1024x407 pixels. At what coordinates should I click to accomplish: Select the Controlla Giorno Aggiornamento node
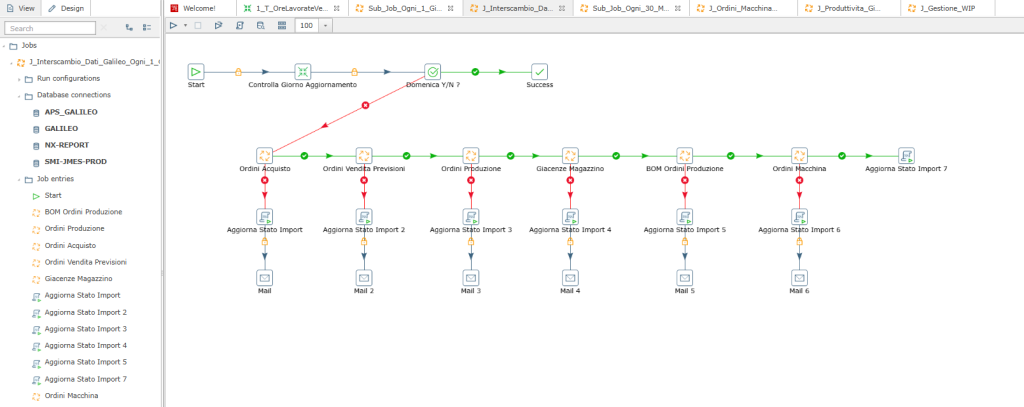(302, 71)
